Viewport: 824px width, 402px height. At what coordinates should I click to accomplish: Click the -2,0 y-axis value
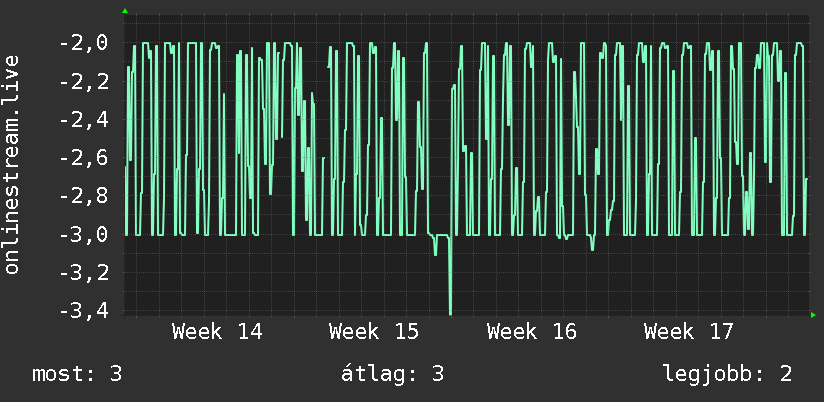pos(84,43)
